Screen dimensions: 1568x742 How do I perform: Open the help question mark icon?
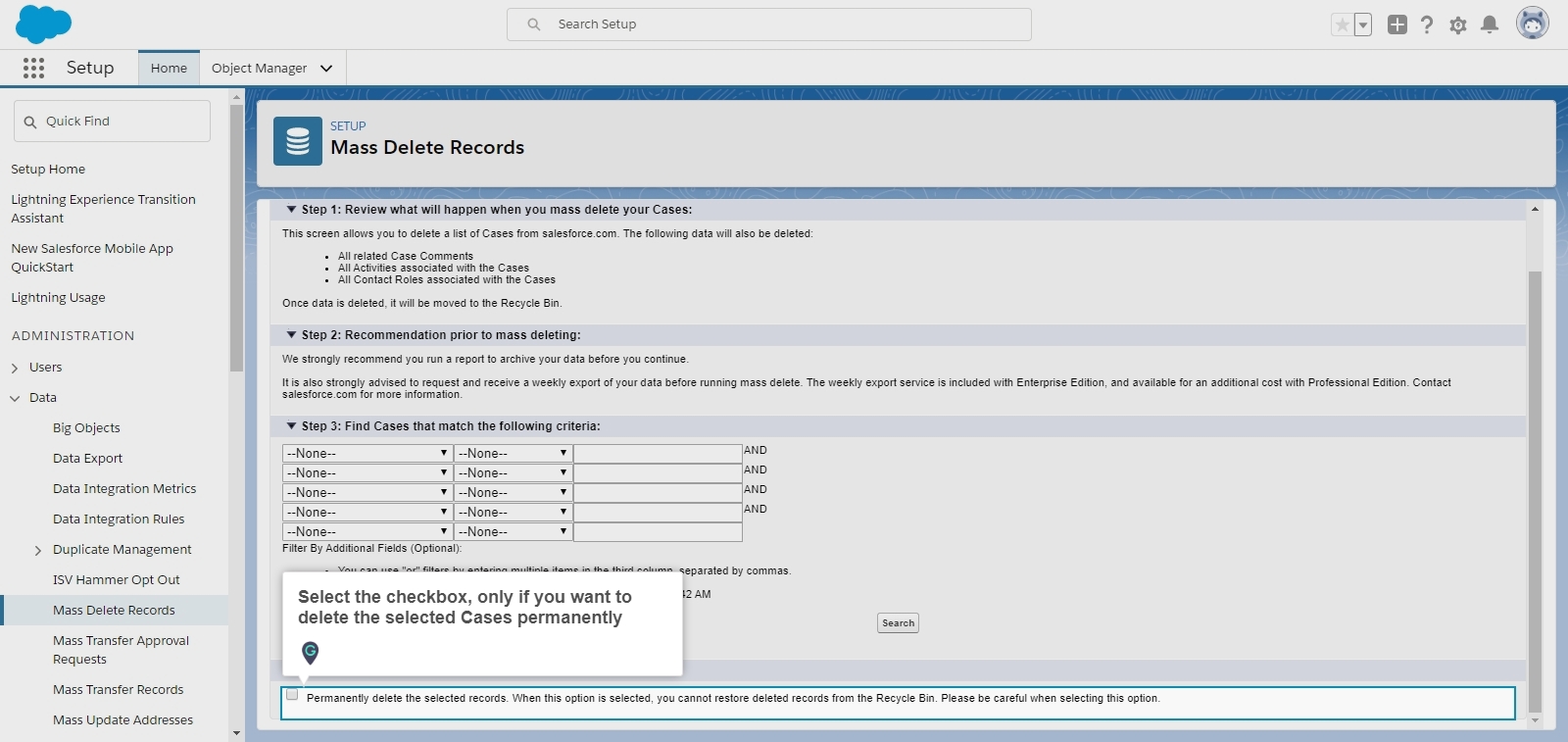pyautogui.click(x=1427, y=25)
